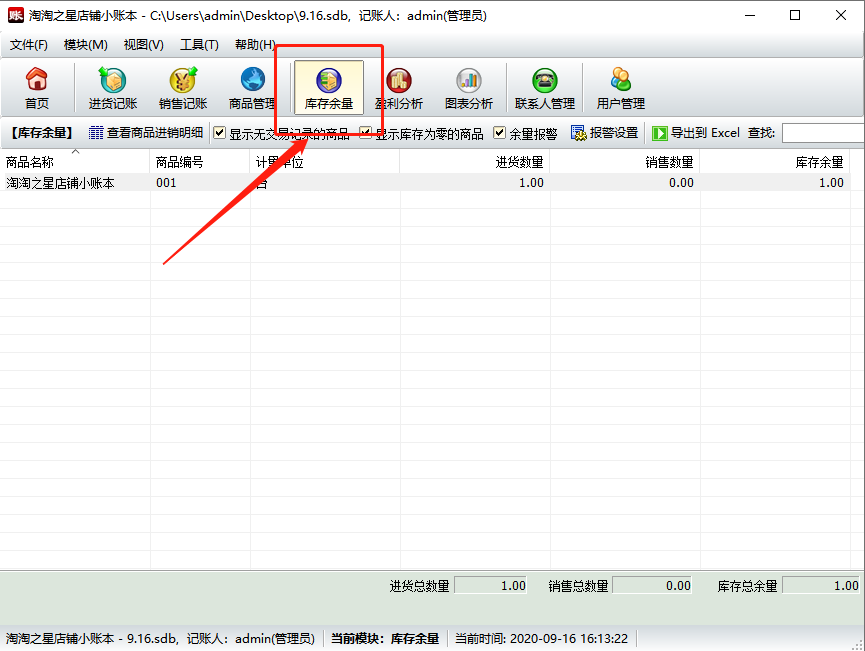Click the 查看商品进销明细 grid icon button
Viewport: 865px width, 651px height.
click(x=146, y=133)
